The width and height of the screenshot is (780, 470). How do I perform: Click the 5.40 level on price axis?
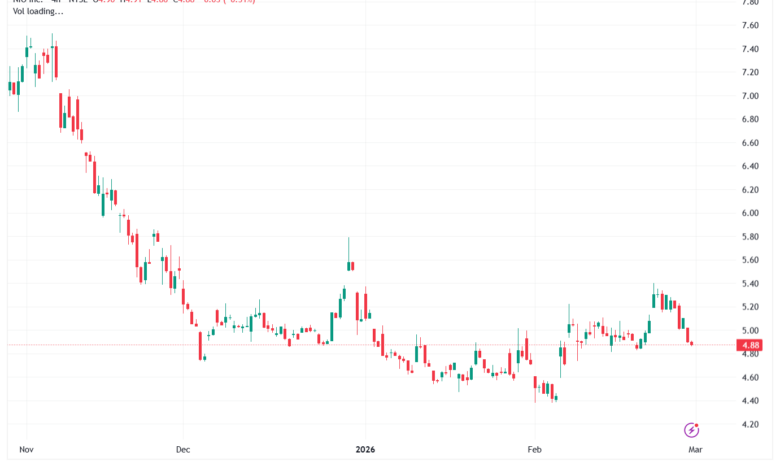tap(750, 284)
